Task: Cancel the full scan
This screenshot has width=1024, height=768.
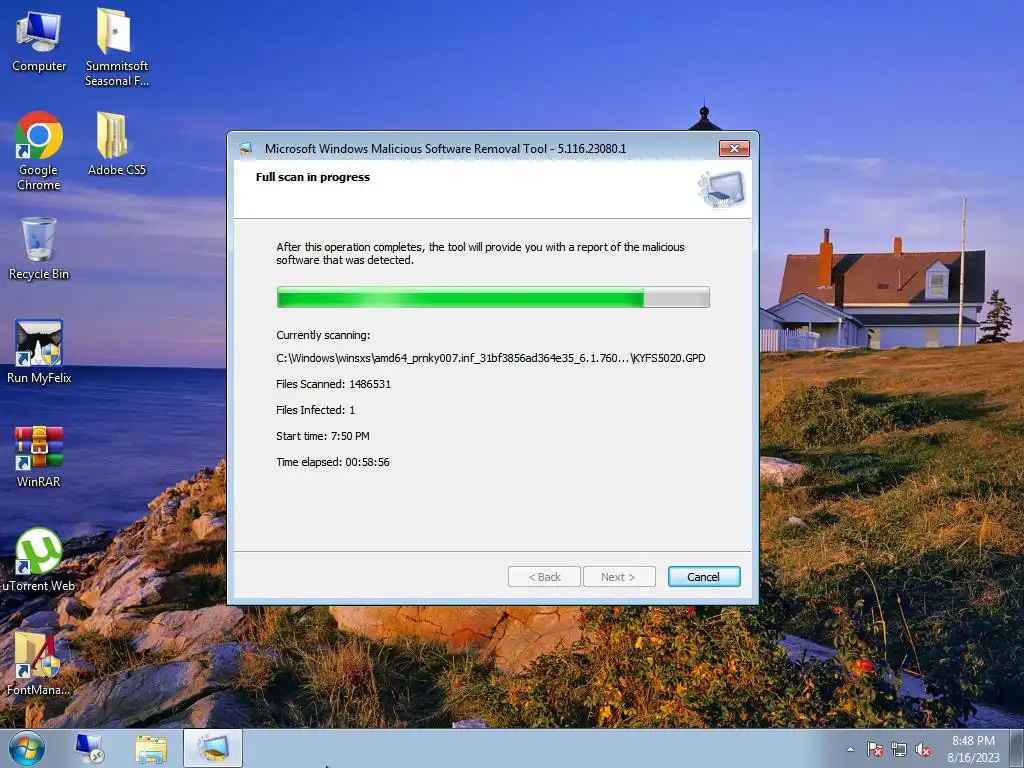Action: click(x=703, y=577)
